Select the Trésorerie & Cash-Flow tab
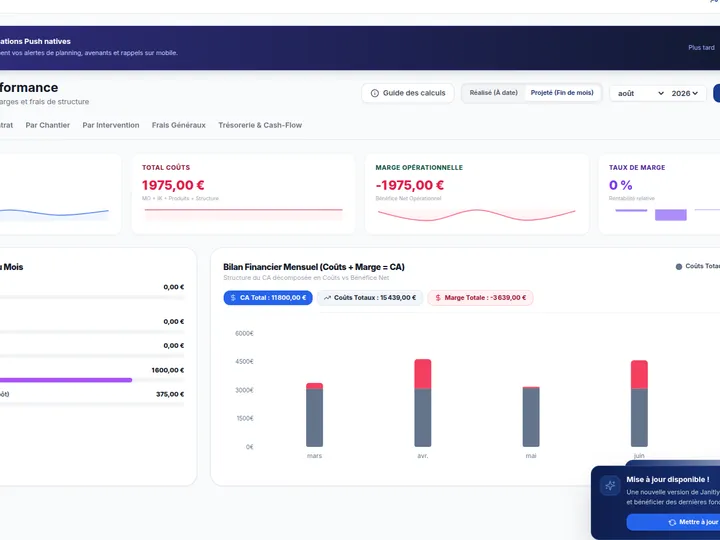Screen dimensions: 720x540 click(x=260, y=125)
